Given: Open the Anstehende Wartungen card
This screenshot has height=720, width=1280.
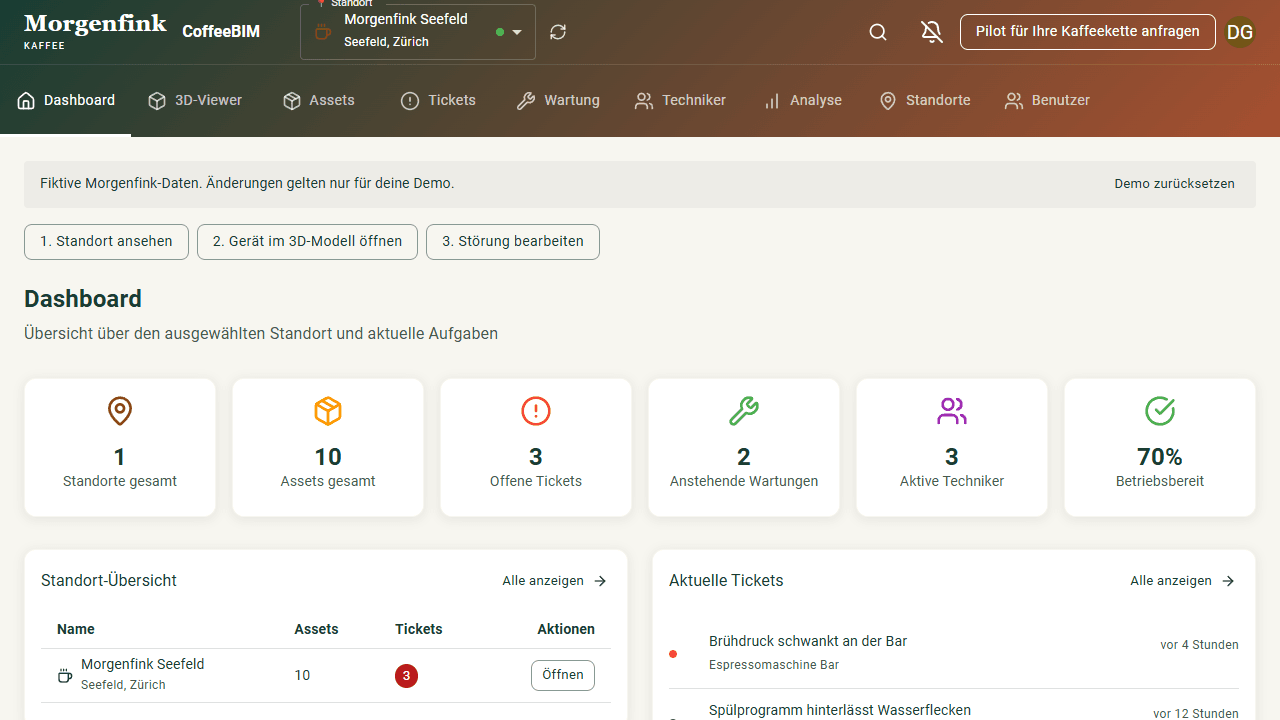Looking at the screenshot, I should pos(744,448).
